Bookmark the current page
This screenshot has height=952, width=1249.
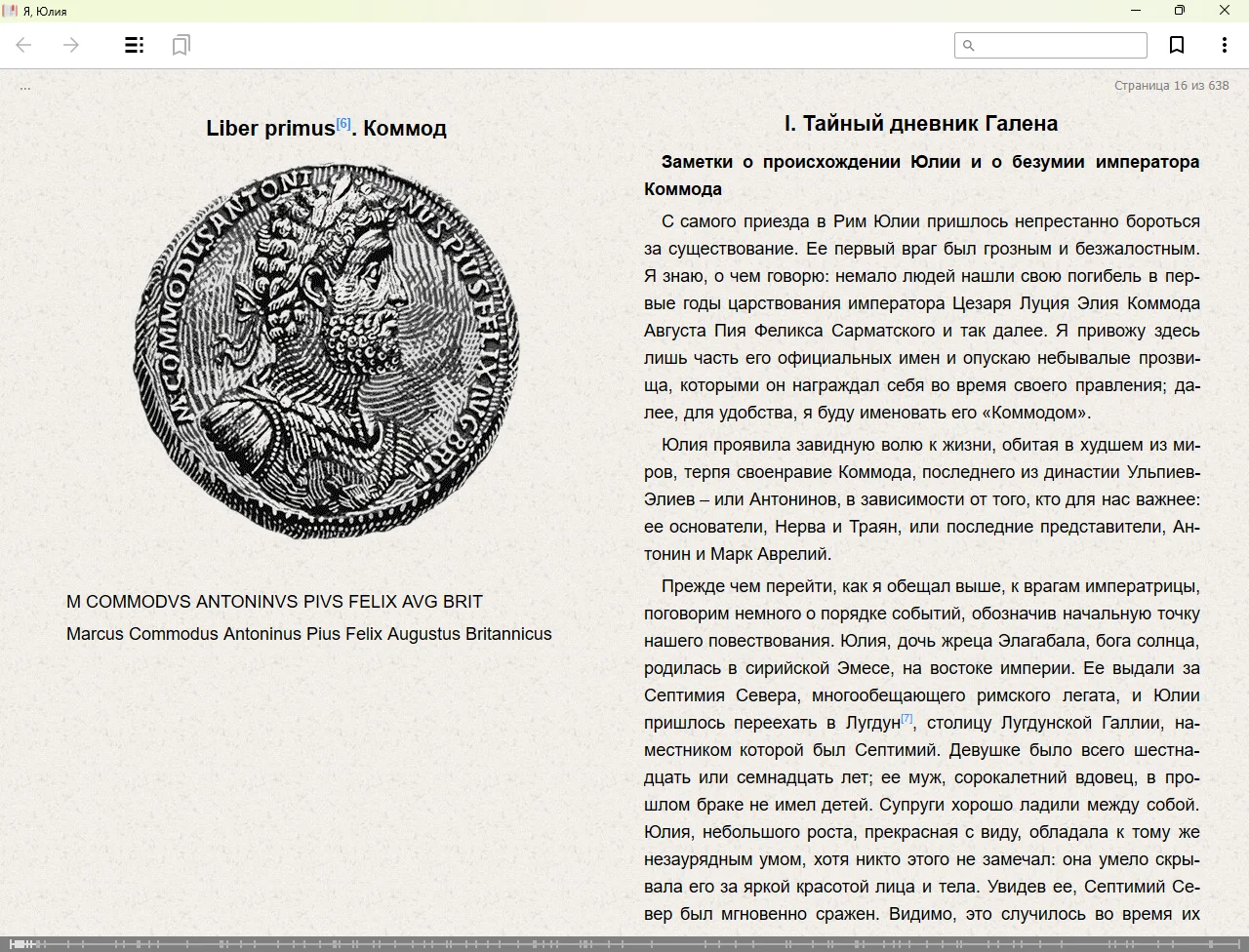point(1177,45)
